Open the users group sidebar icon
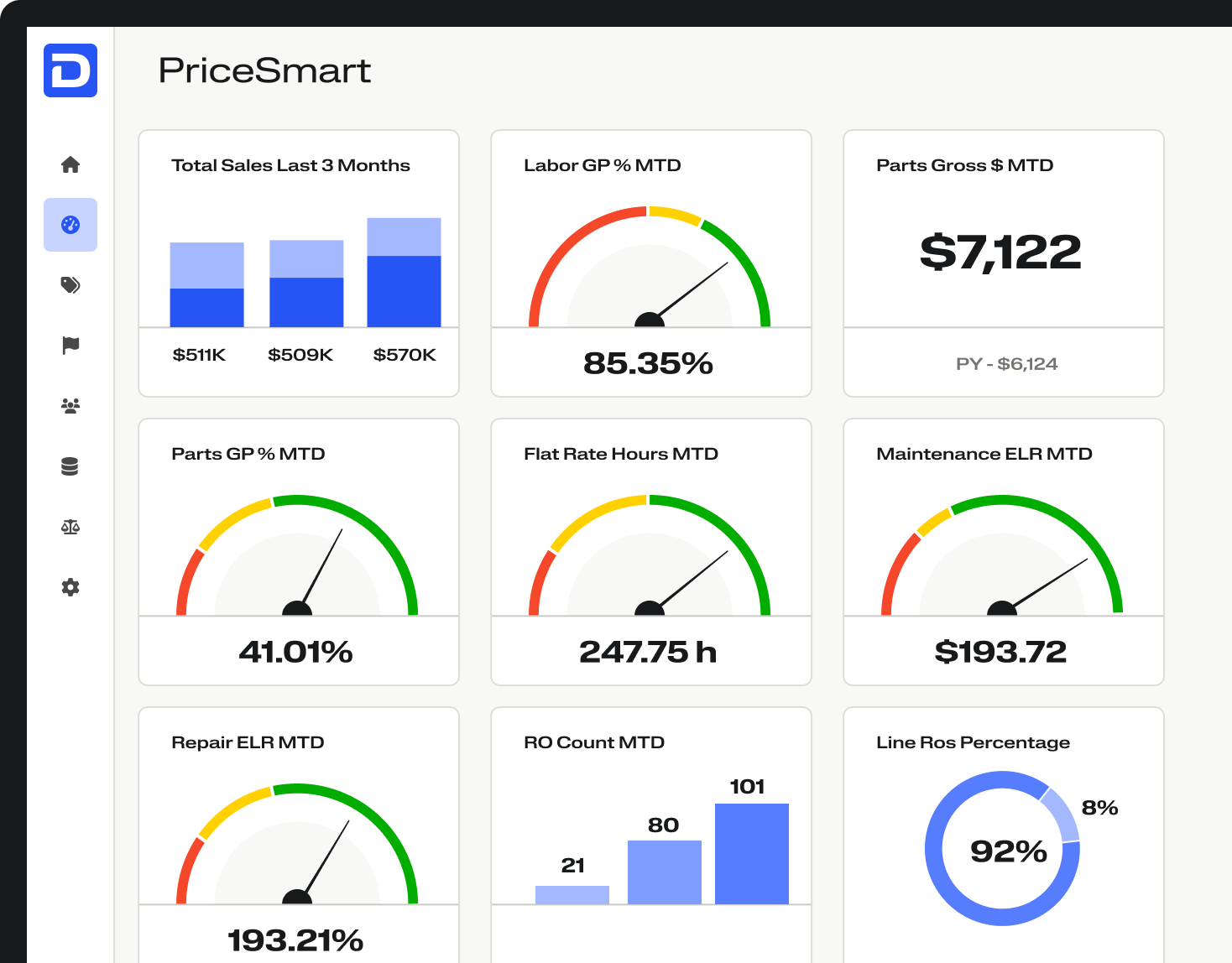 70,406
